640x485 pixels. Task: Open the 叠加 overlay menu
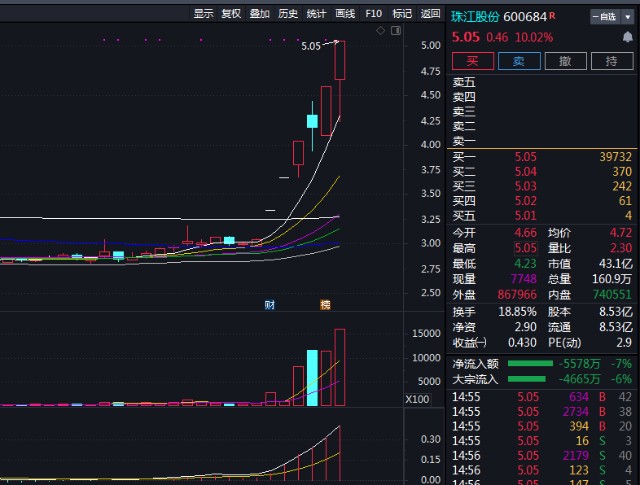(260, 14)
